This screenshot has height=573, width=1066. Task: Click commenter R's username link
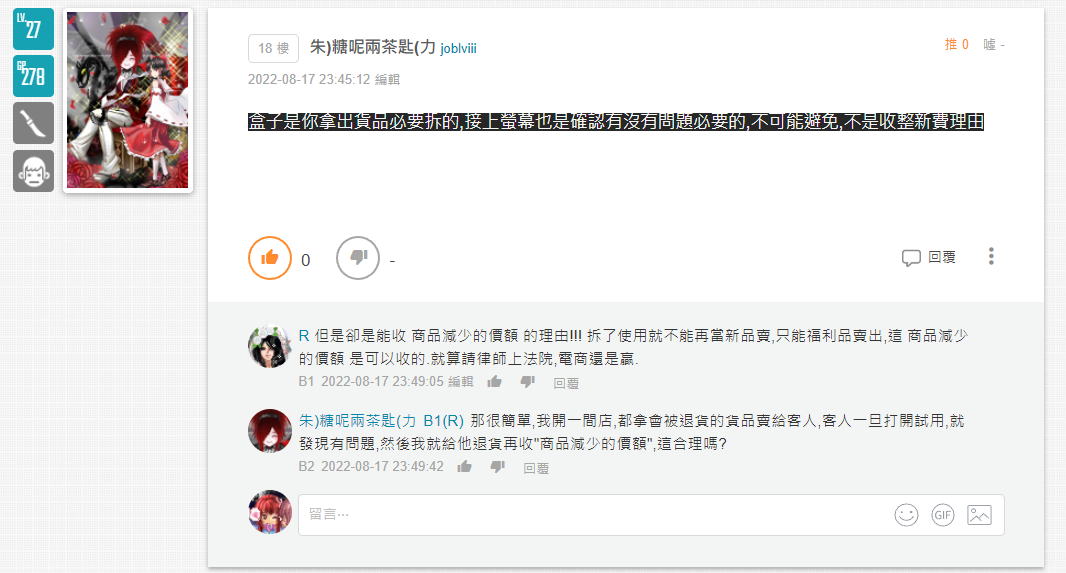304,336
